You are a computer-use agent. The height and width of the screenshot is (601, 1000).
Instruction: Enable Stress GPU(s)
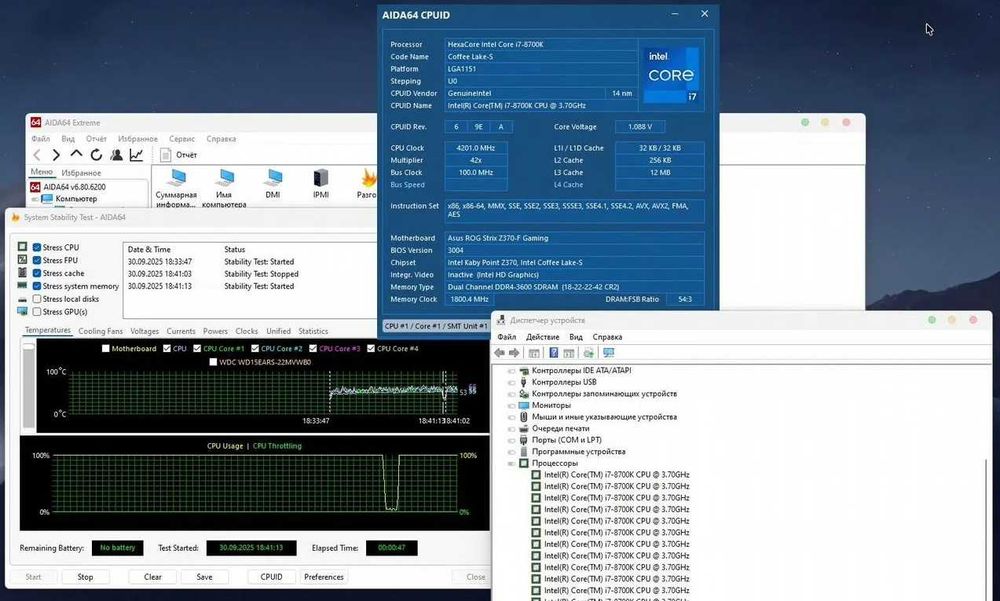pos(37,312)
